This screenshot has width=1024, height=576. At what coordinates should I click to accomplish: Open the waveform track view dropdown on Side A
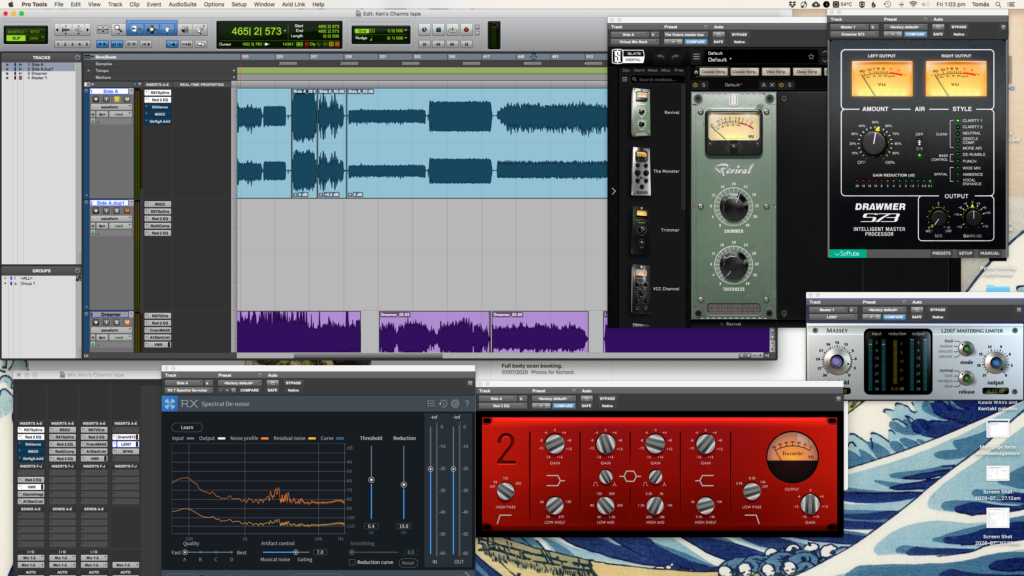pyautogui.click(x=110, y=107)
